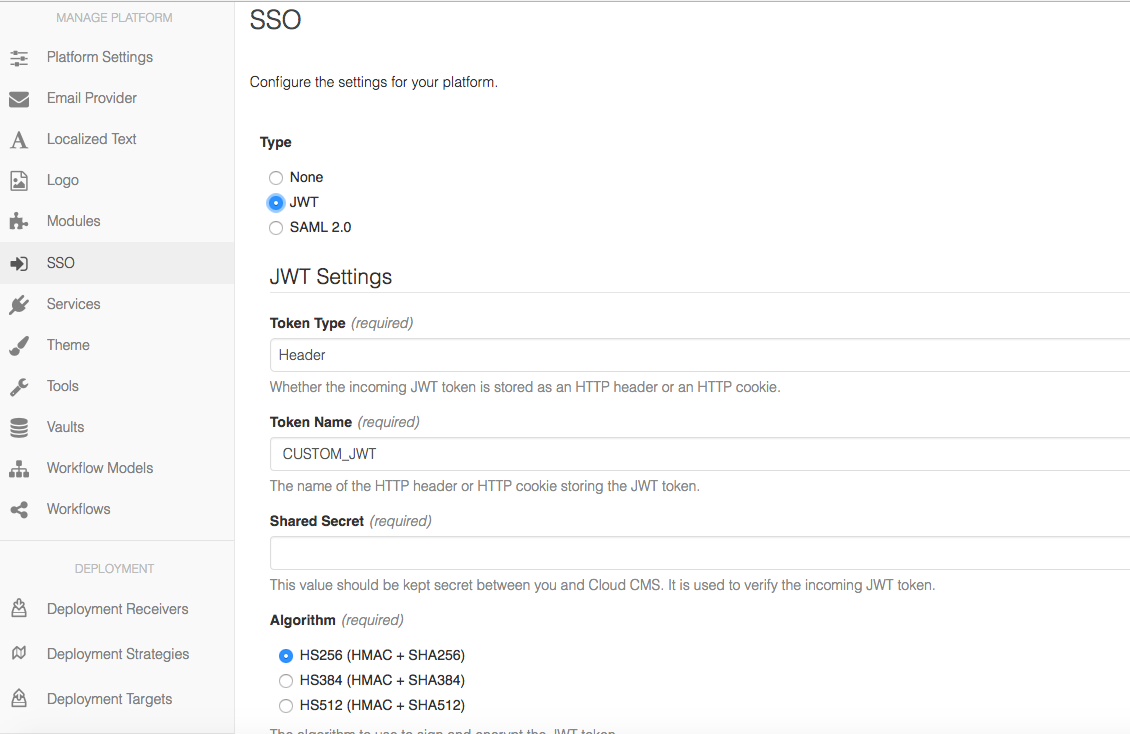Pick the HS512 (HMAC + SHA512) algorithm
The height and width of the screenshot is (734, 1130).
(x=286, y=706)
